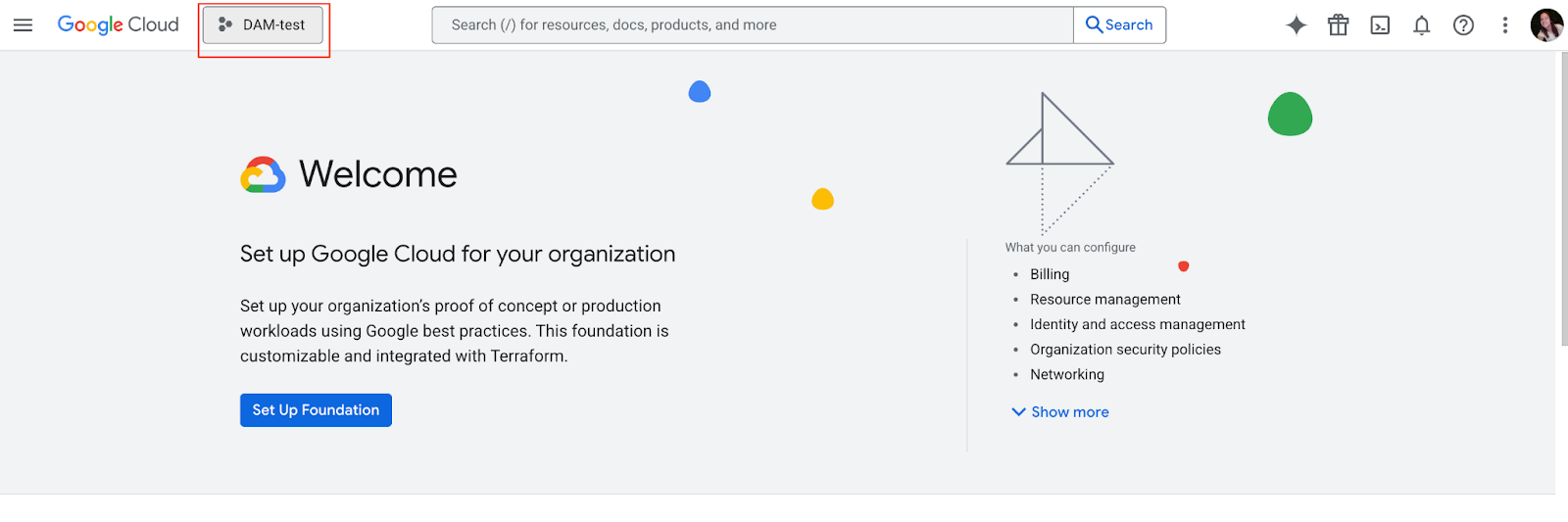Click the Google Cloud logo
The width and height of the screenshot is (1568, 522).
119,24
